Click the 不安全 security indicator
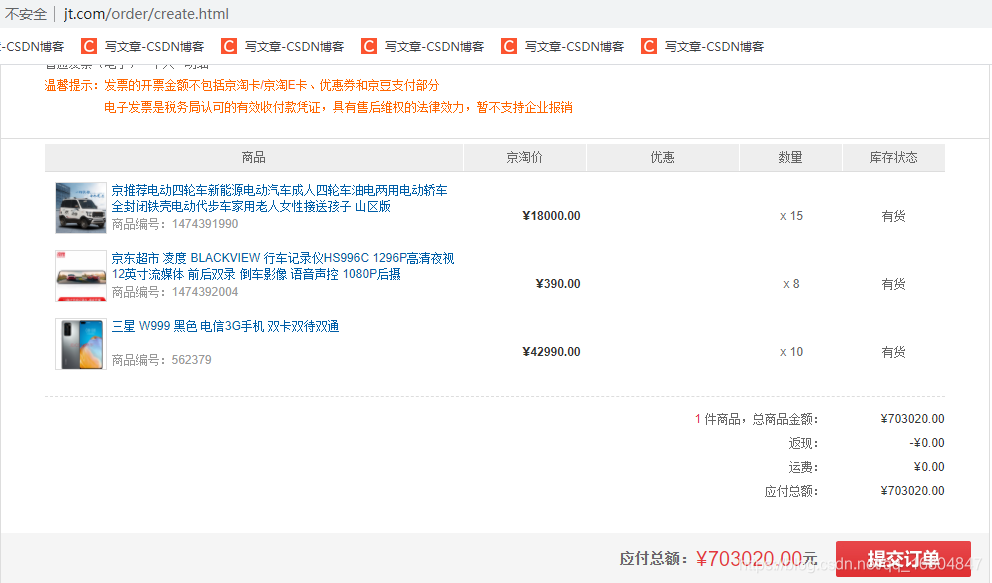 (x=25, y=14)
